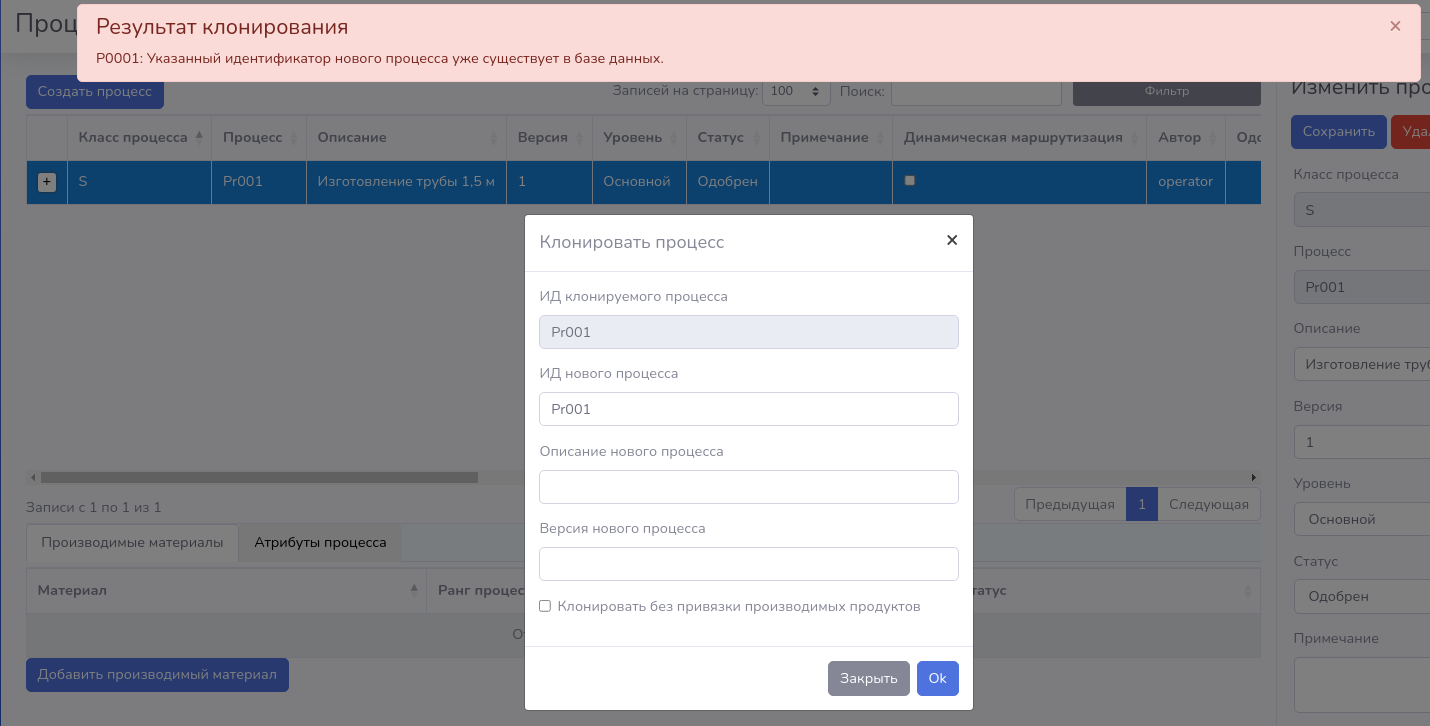This screenshot has width=1430, height=726.
Task: Select Производимые материалы tab
Action: [132, 542]
